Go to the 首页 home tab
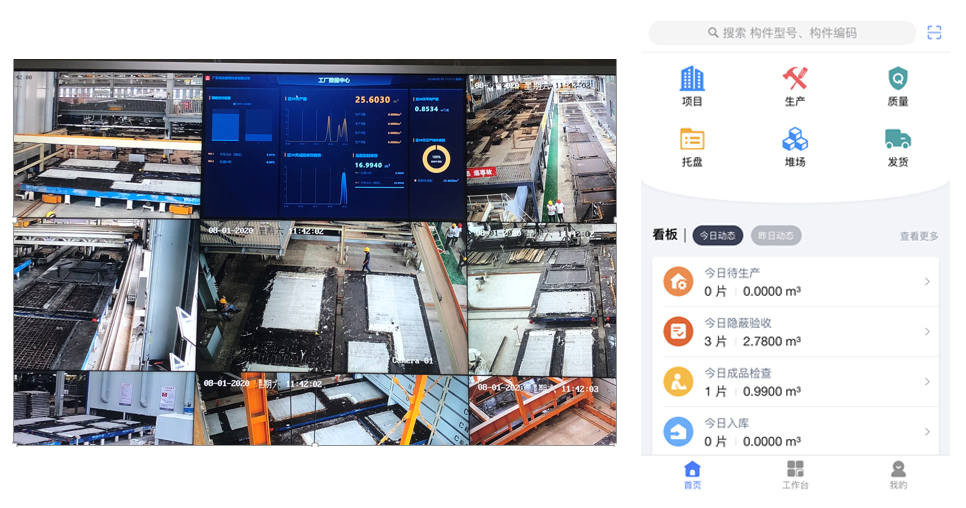This screenshot has width=966, height=508. coord(692,474)
